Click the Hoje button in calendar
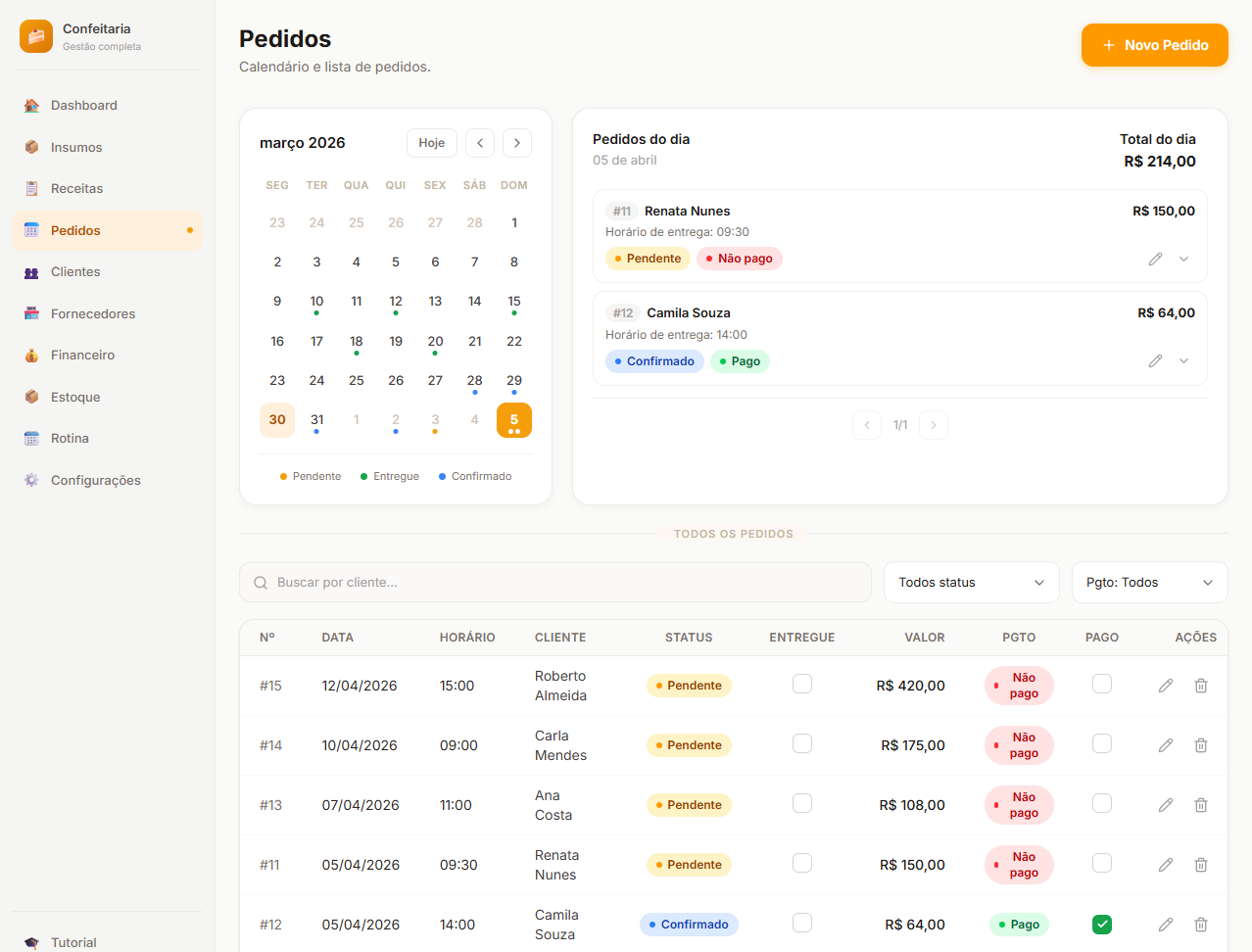 tap(431, 143)
